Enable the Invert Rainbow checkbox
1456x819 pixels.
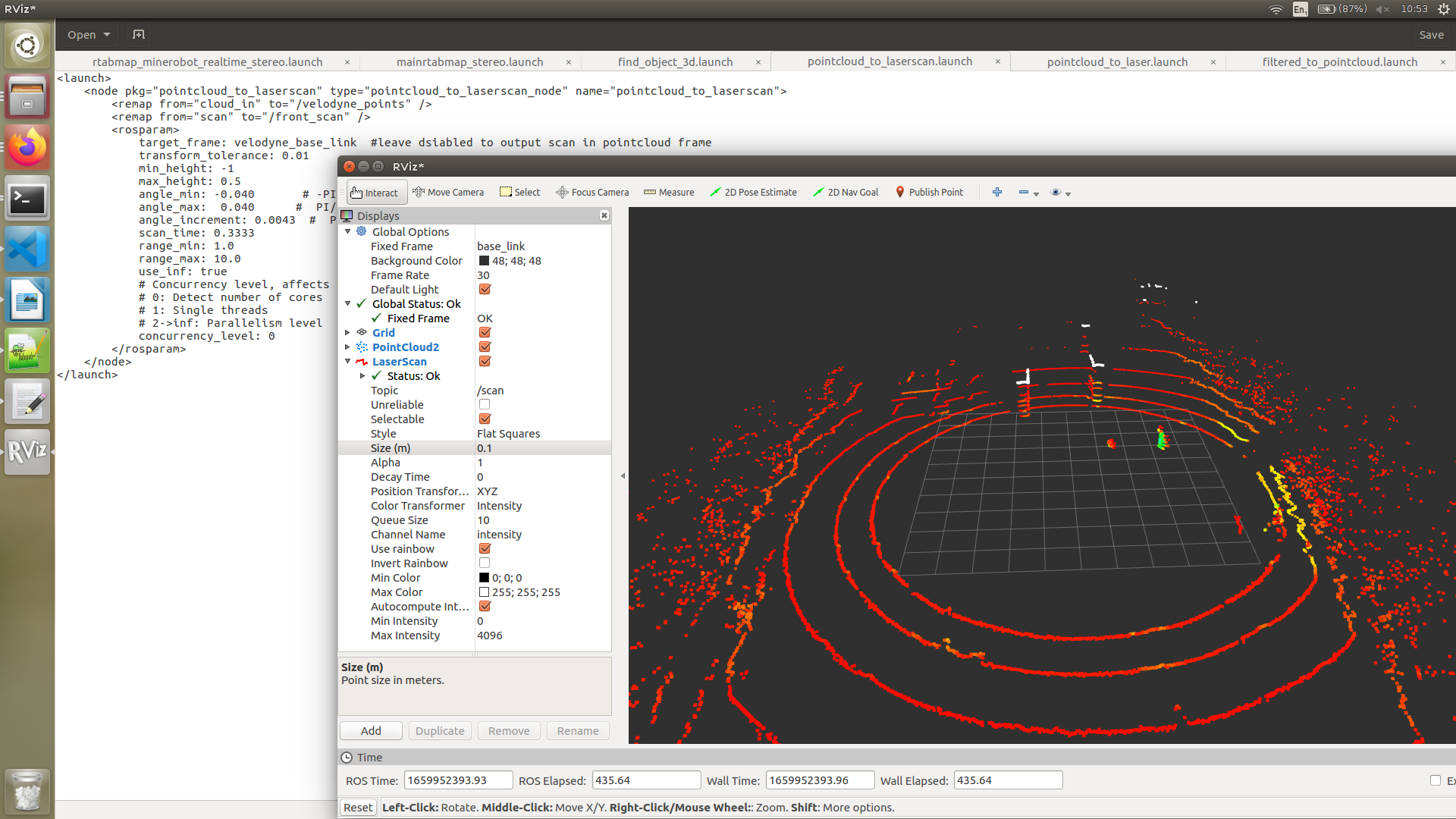(485, 563)
